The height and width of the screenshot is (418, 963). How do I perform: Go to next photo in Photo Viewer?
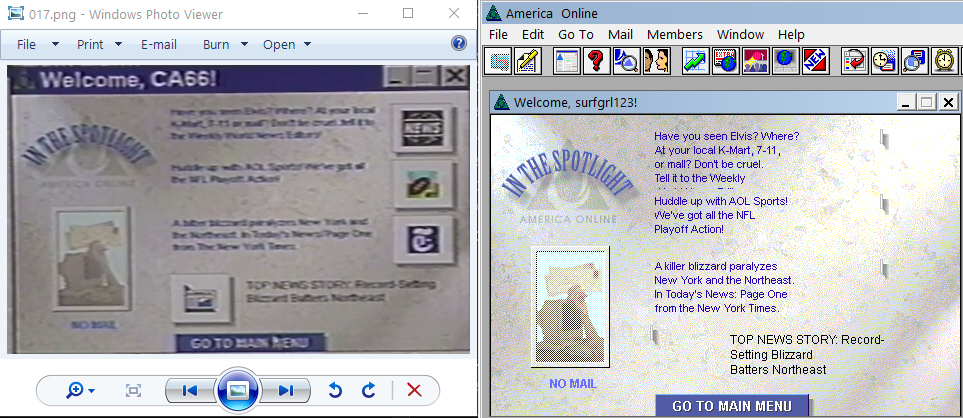click(286, 390)
